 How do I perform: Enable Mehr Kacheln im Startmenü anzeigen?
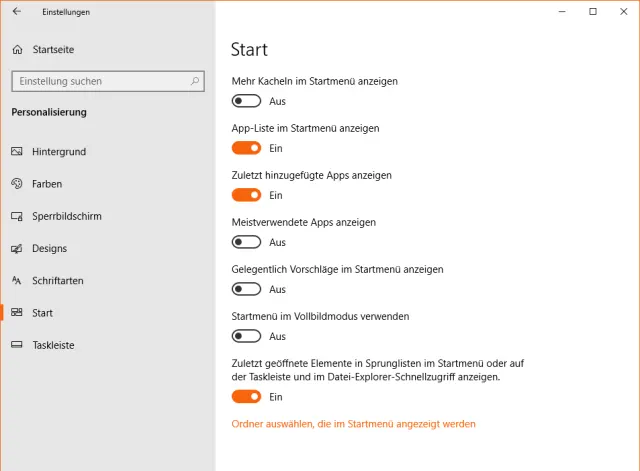click(x=246, y=101)
